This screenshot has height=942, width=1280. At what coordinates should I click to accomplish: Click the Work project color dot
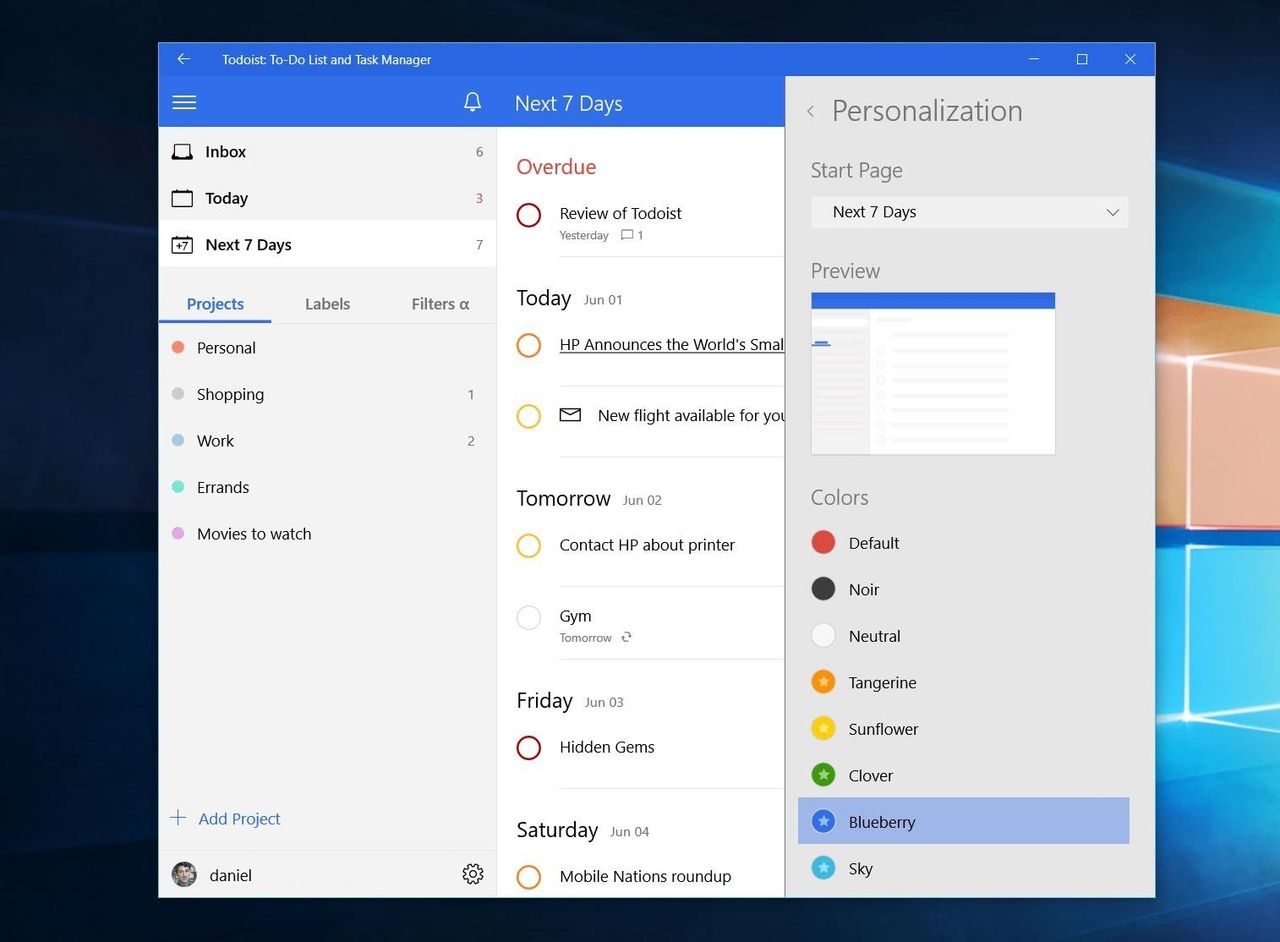pos(178,440)
